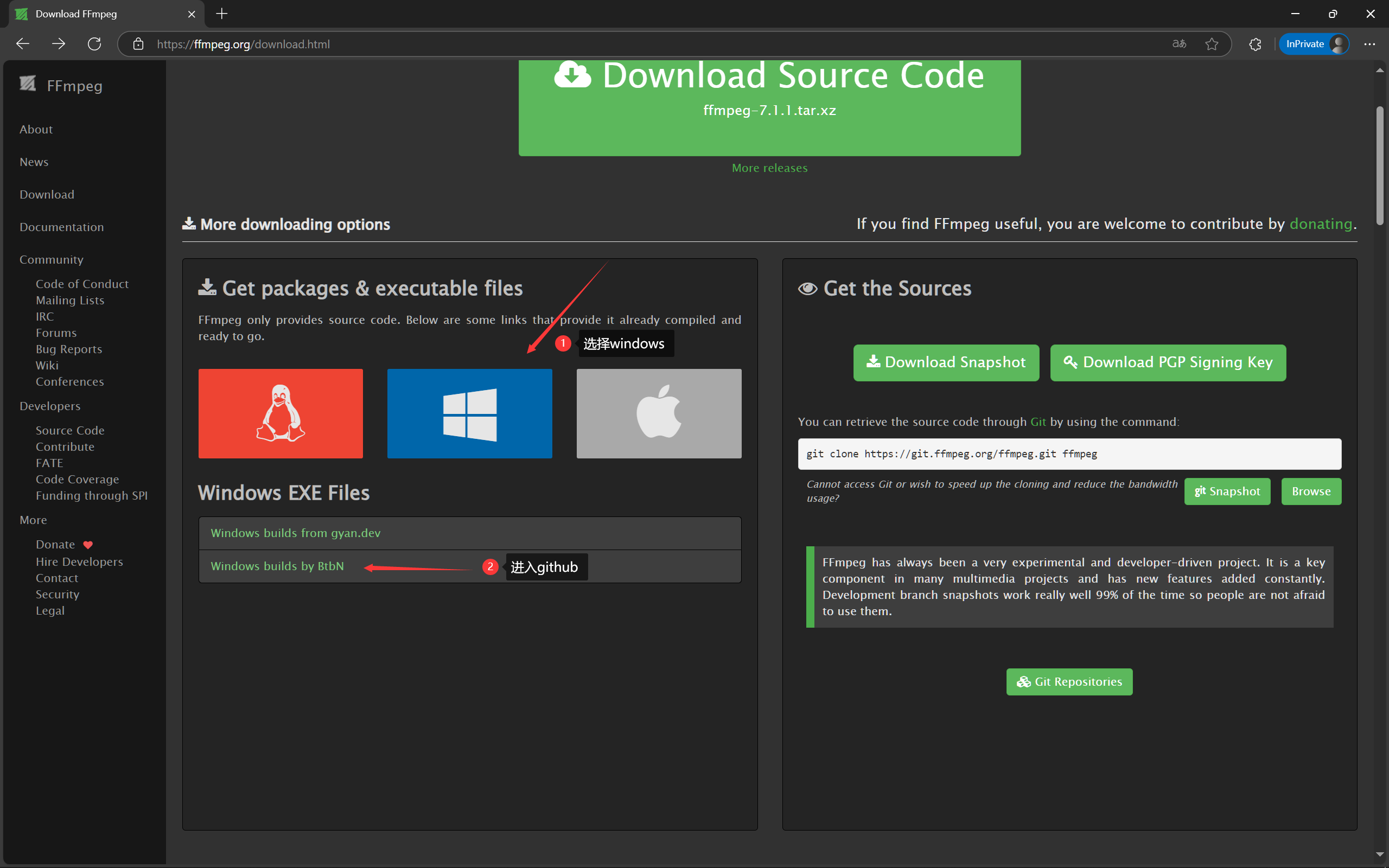Screen dimensions: 1389x868
Task: Open Contact sidebar link
Action: [57, 578]
